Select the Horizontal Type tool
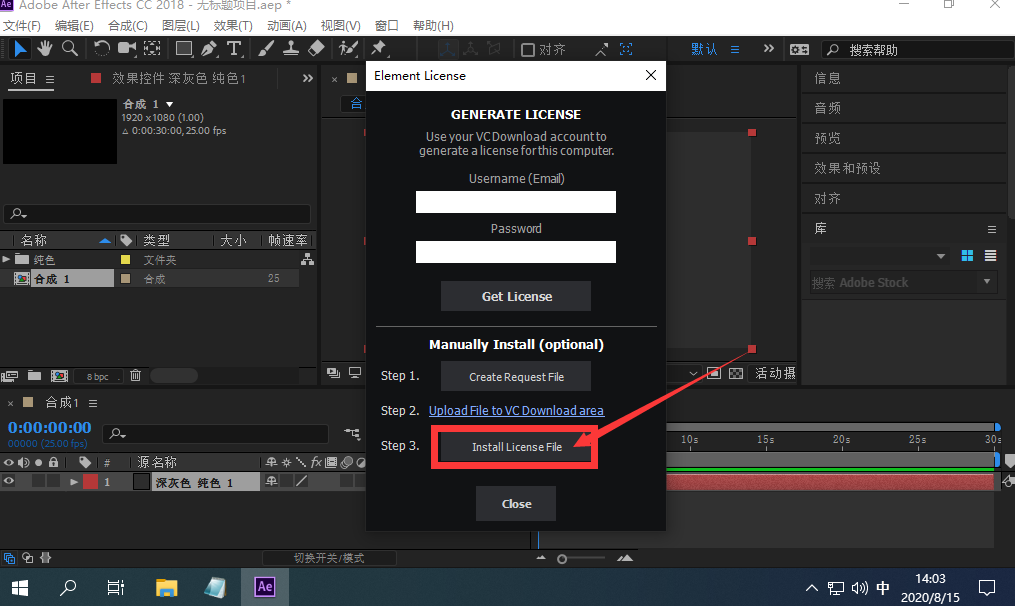This screenshot has height=606, width=1015. click(x=234, y=49)
